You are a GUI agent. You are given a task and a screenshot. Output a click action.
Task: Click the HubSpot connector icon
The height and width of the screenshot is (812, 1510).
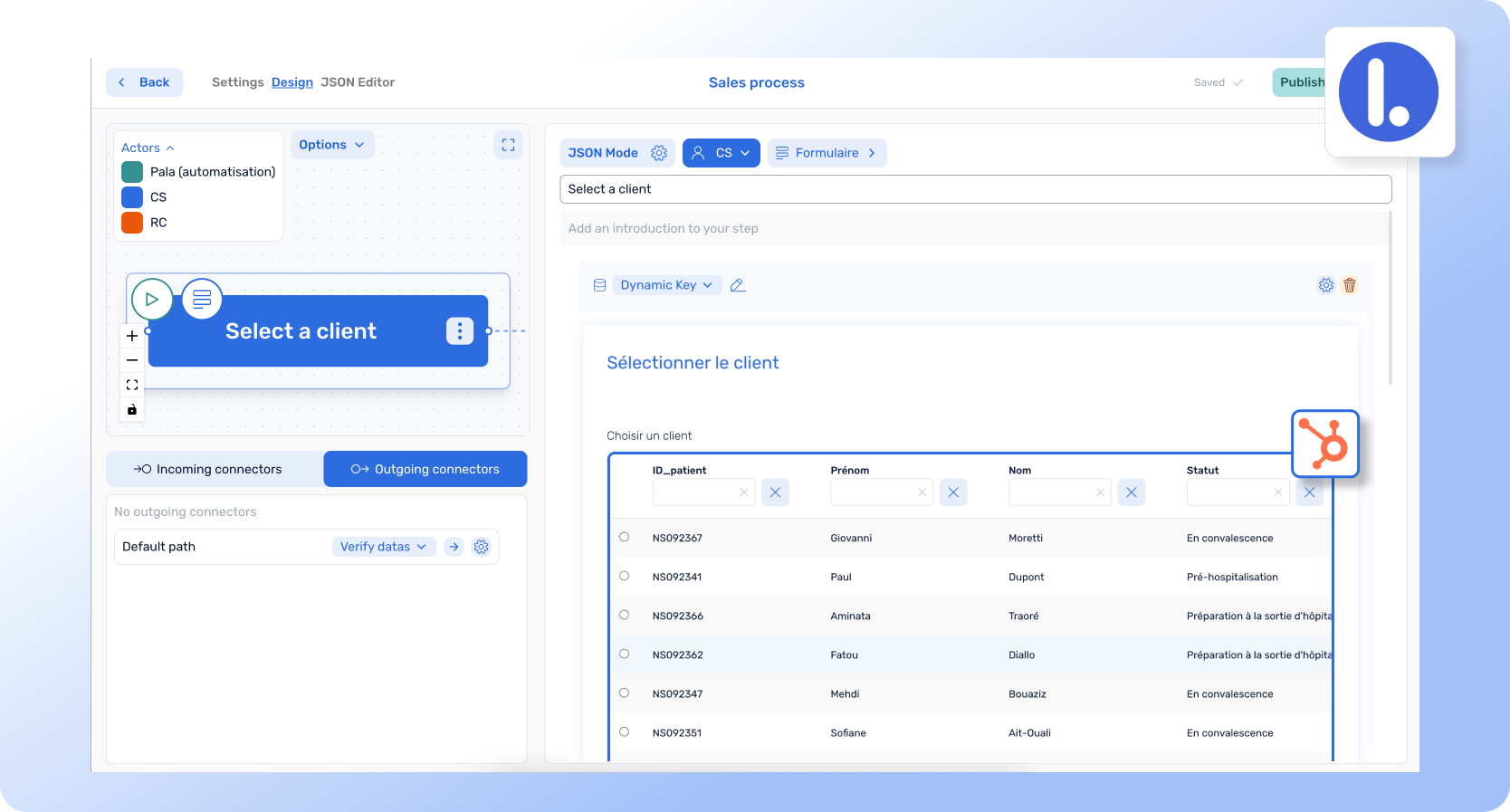pyautogui.click(x=1324, y=444)
